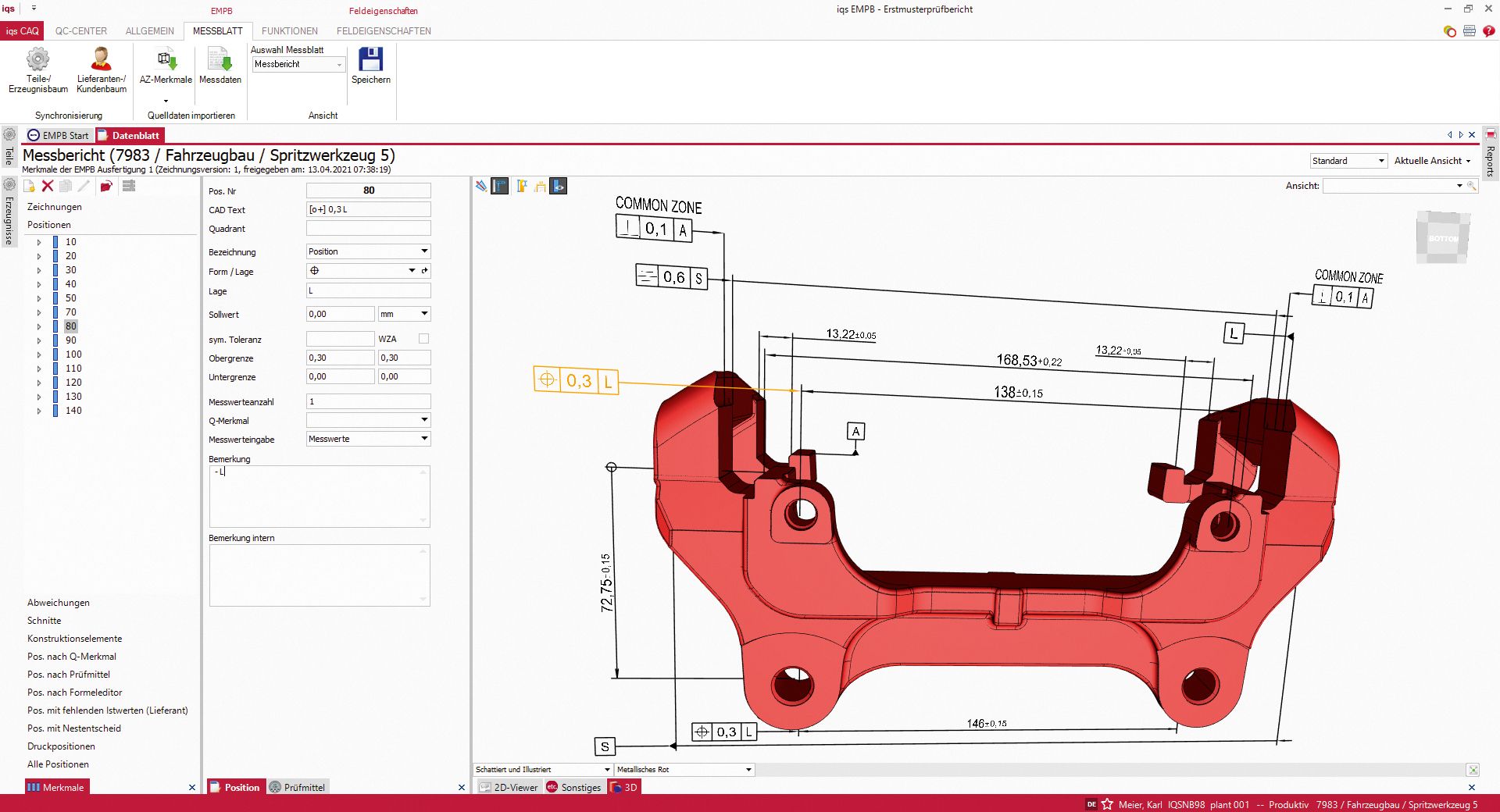
Task: Save with the Speichern floppy disk icon
Action: (370, 66)
